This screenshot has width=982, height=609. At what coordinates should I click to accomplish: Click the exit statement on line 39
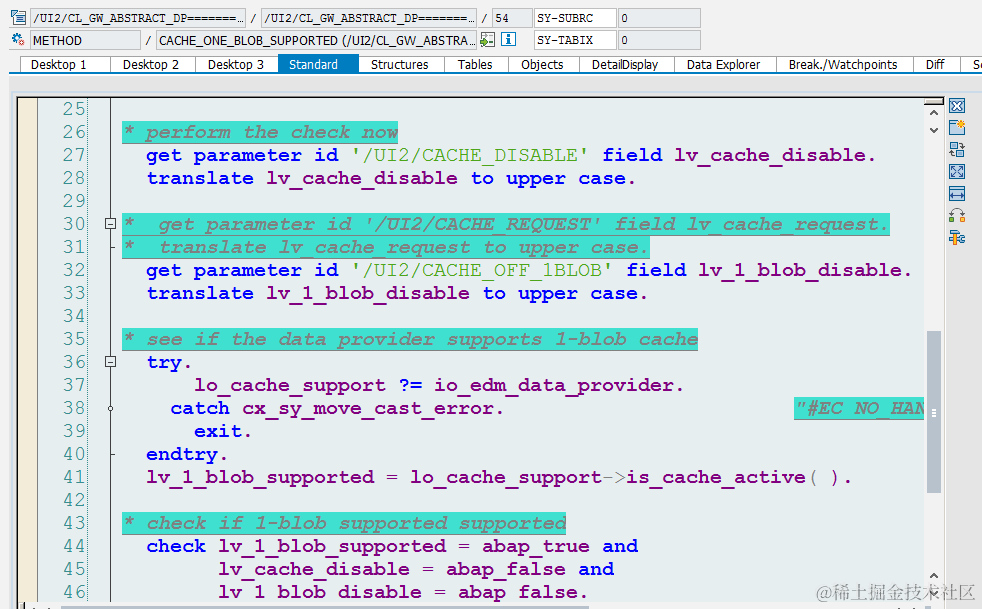point(222,431)
